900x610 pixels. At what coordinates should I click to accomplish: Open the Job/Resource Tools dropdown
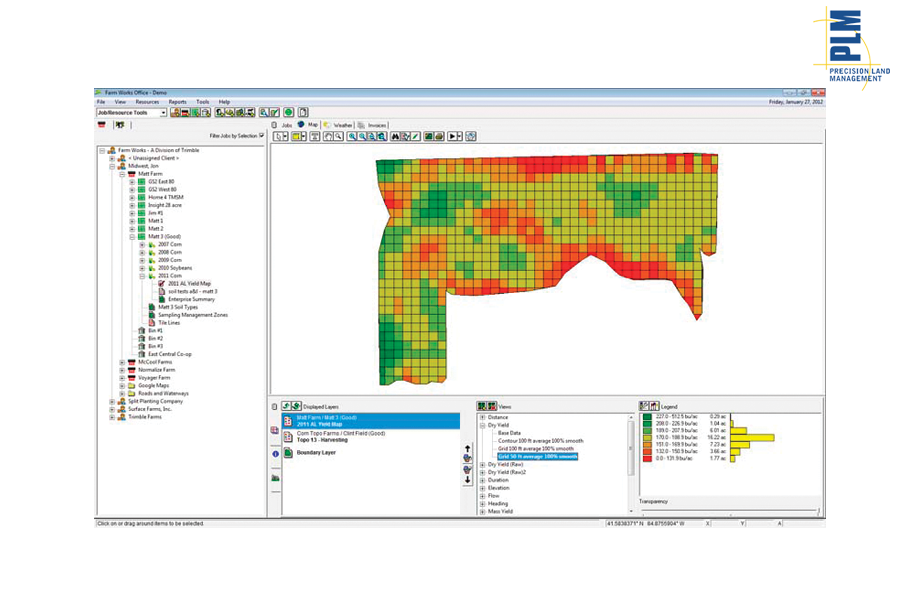[163, 112]
